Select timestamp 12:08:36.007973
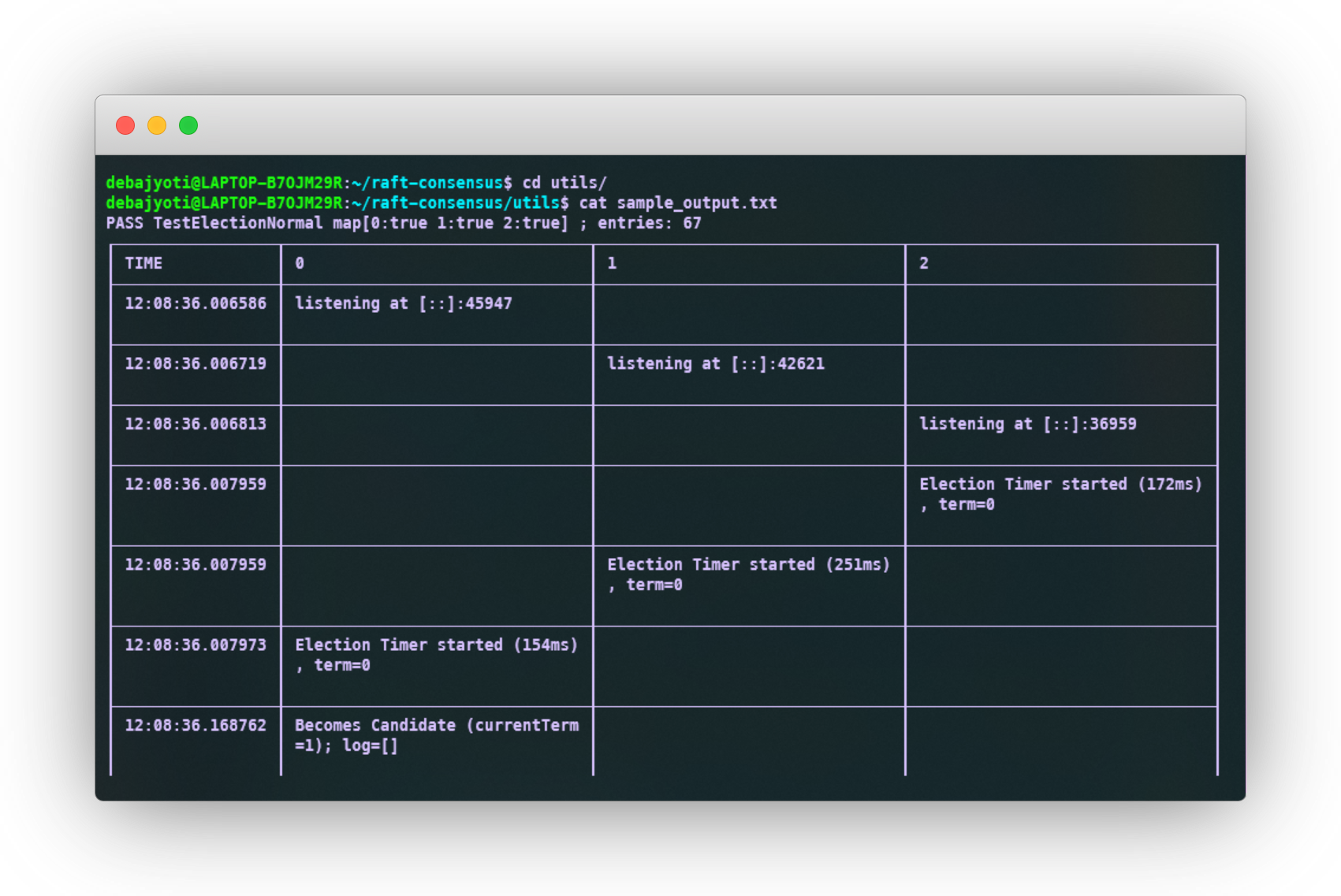 point(196,645)
